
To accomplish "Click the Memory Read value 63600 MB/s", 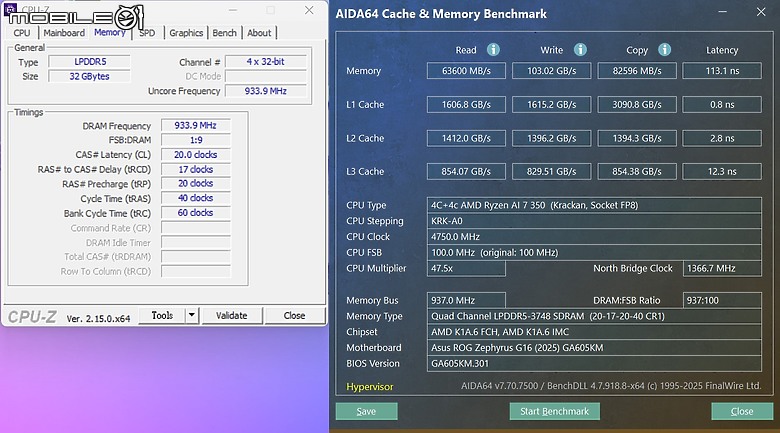I will pyautogui.click(x=466, y=71).
